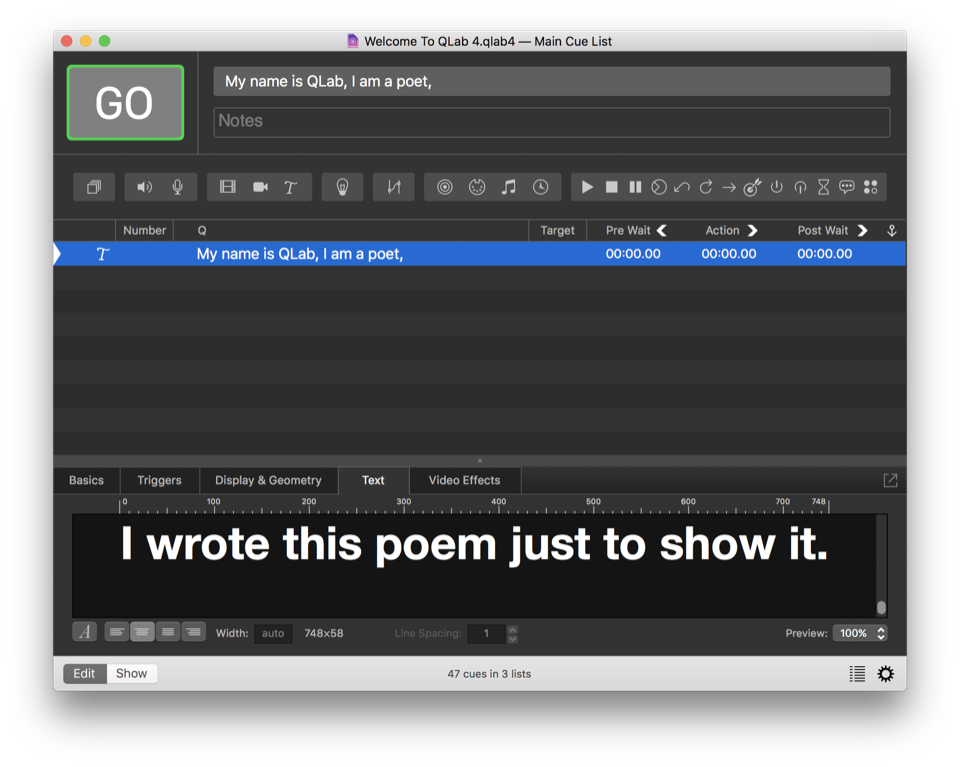Open the Preview zoom percentage dropdown
Viewport: 960px width, 767px height.
tap(859, 633)
